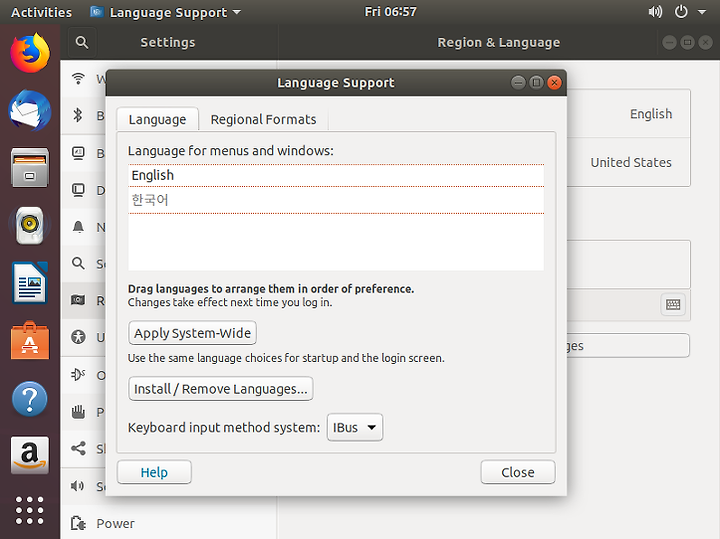Launch Amazon from the dock
720x539 pixels.
[30, 455]
